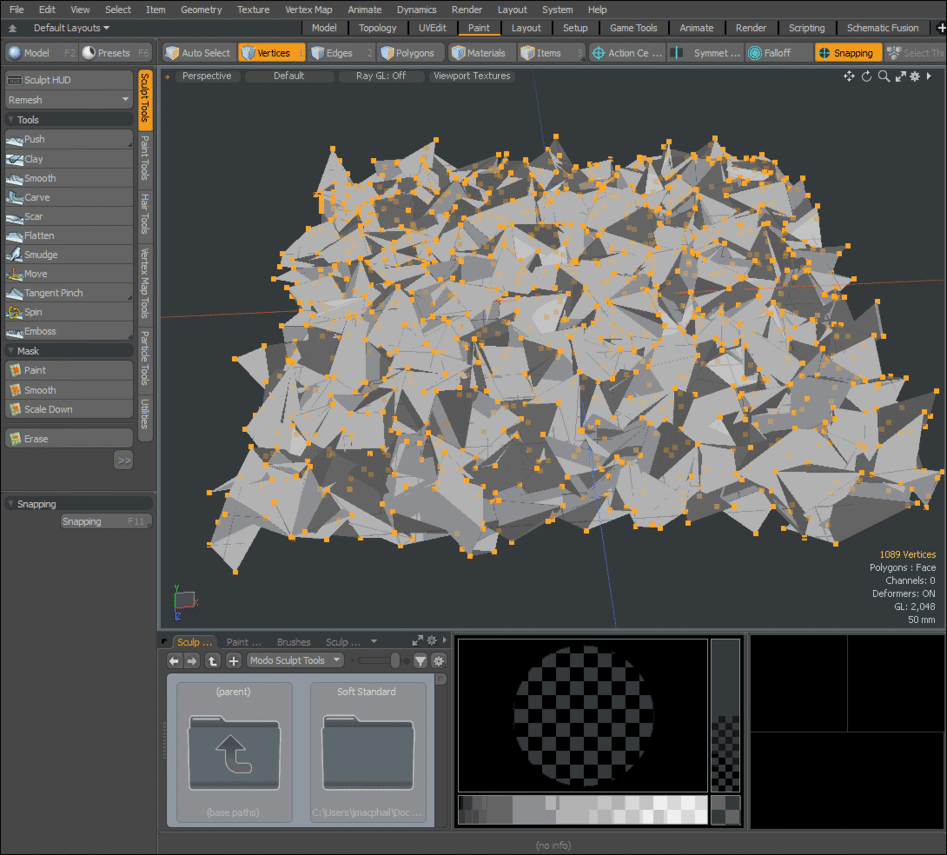The image size is (947, 855).
Task: Open viewport settings gear icon
Action: click(x=914, y=77)
